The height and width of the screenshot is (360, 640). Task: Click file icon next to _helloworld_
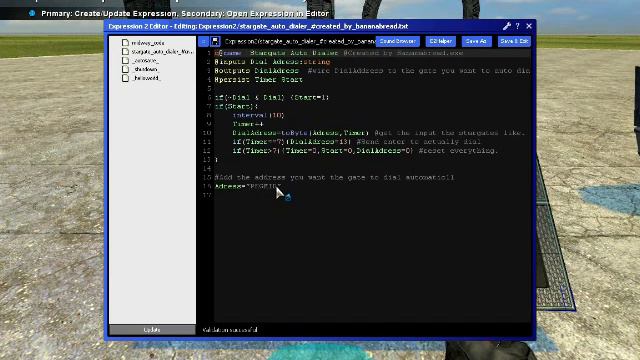(x=125, y=78)
